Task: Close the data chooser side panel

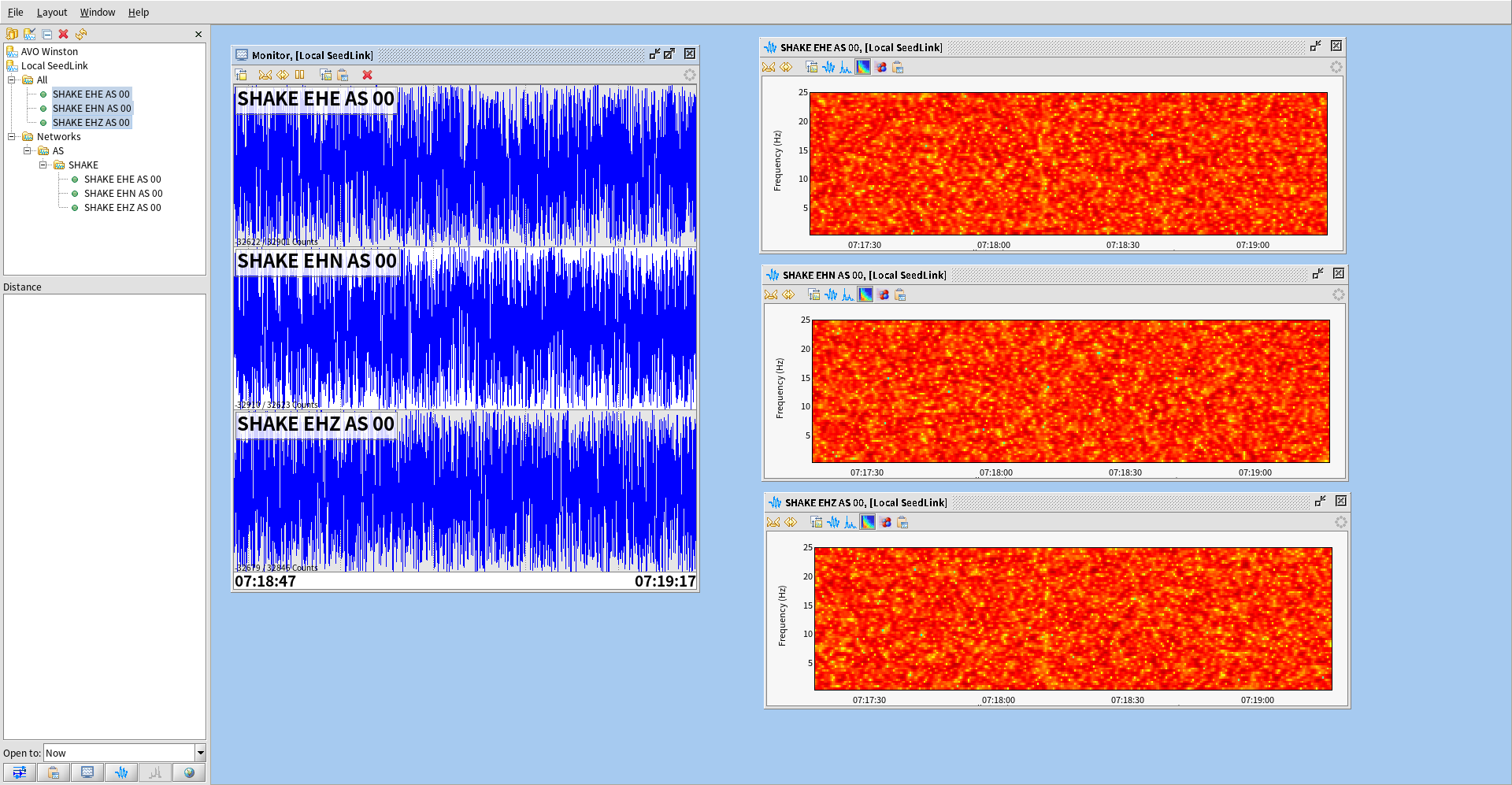Action: 198,34
